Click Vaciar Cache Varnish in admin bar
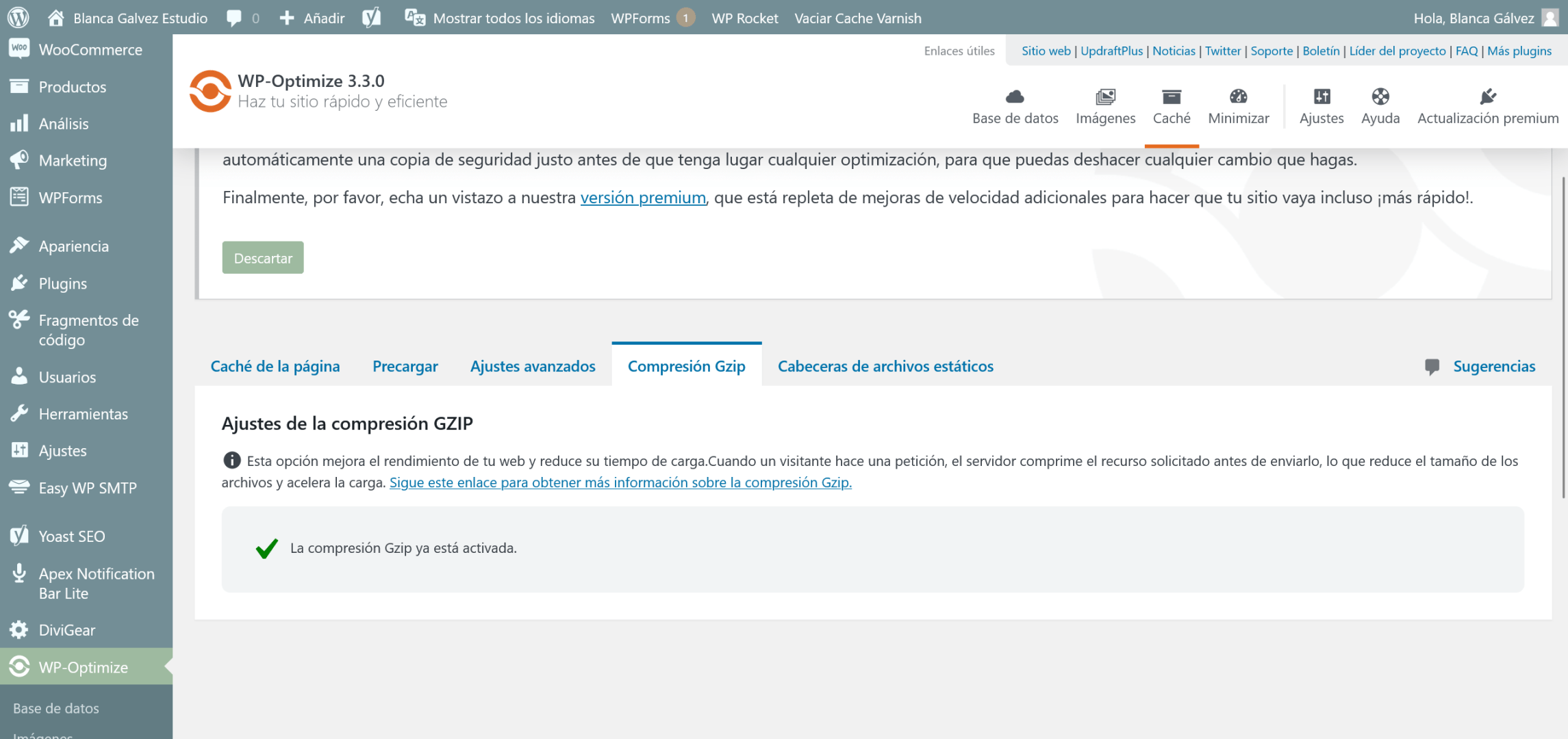The width and height of the screenshot is (1568, 739). (857, 18)
